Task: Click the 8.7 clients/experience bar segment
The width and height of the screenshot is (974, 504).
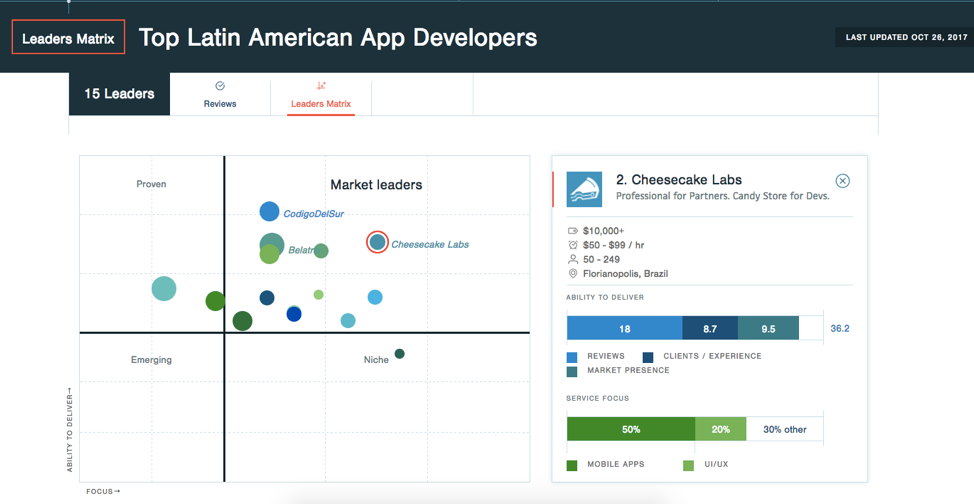Action: pyautogui.click(x=710, y=329)
